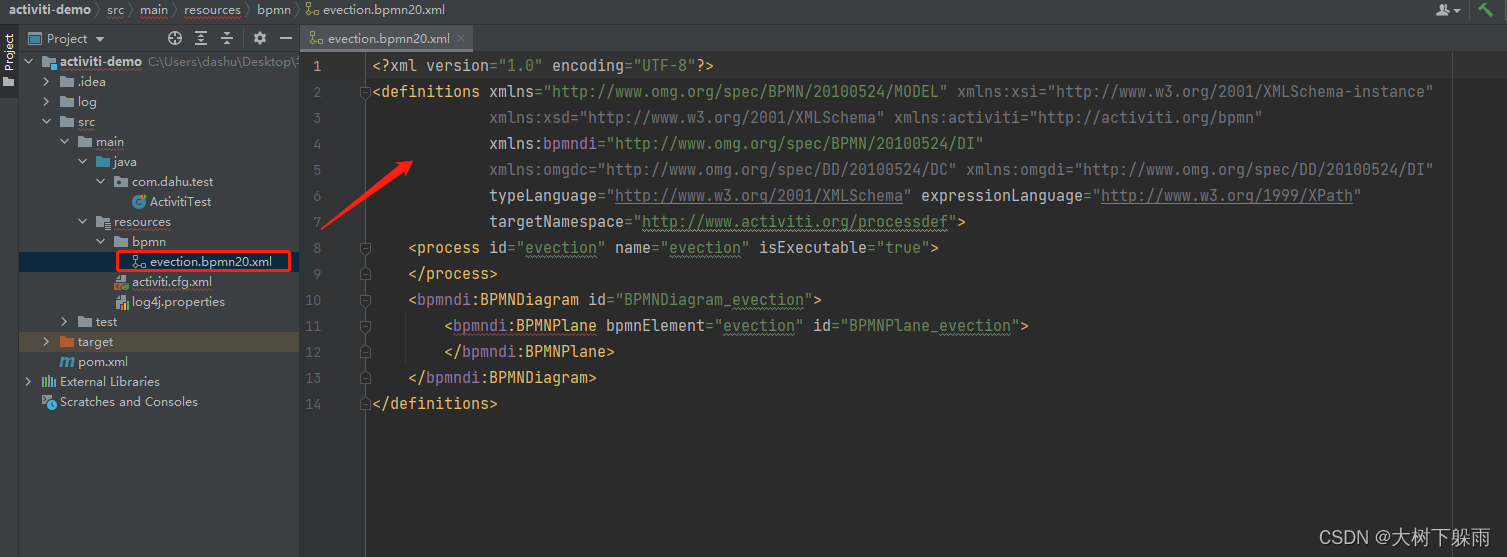
Task: Open the Project tool window side tab
Action: click(x=9, y=60)
